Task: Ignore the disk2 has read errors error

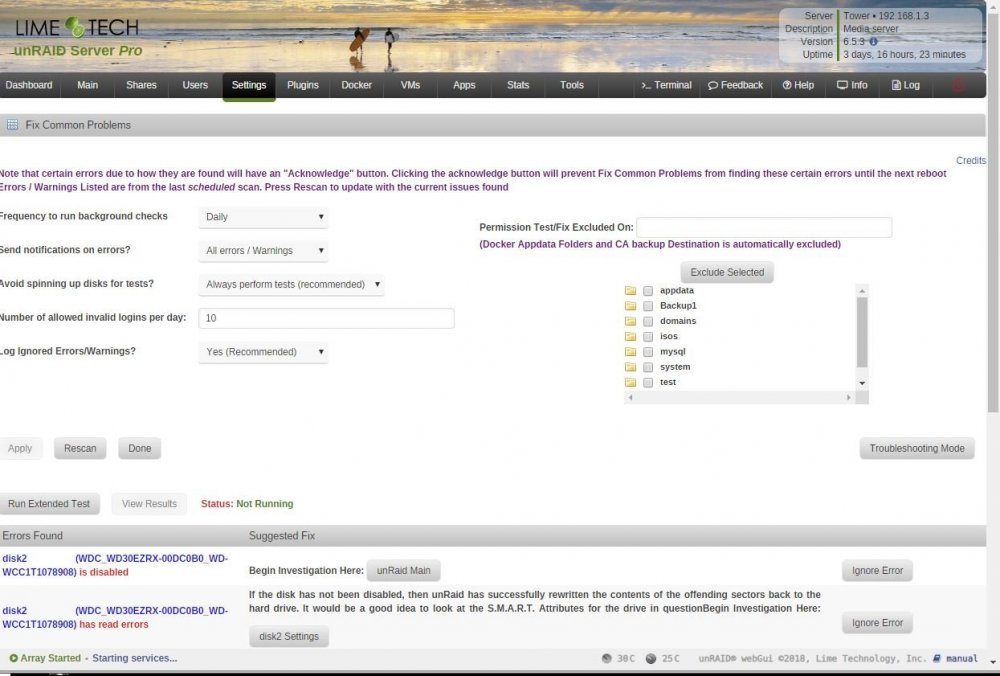Action: pyautogui.click(x=877, y=623)
